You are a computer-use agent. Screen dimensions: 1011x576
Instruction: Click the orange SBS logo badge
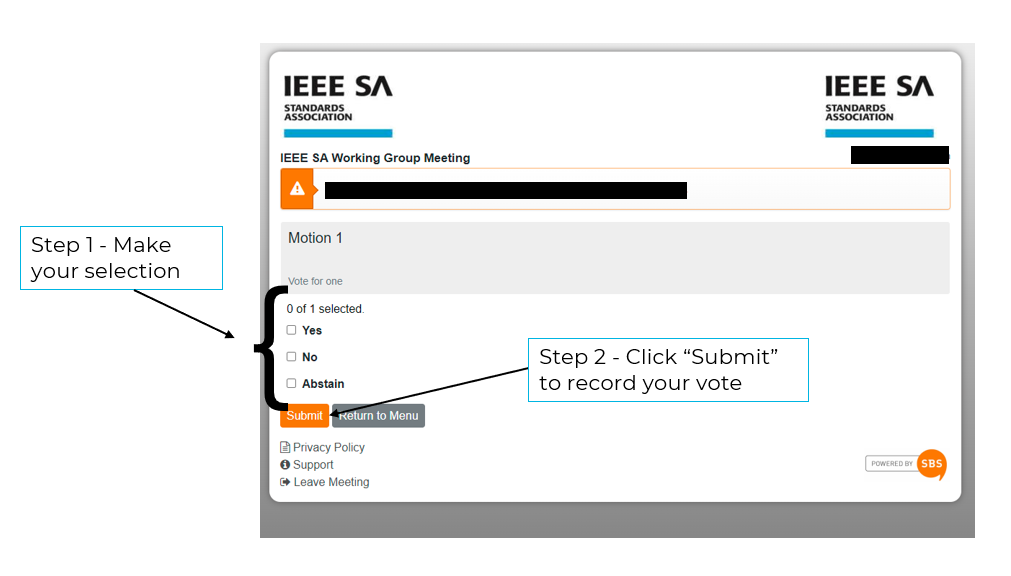(x=932, y=464)
